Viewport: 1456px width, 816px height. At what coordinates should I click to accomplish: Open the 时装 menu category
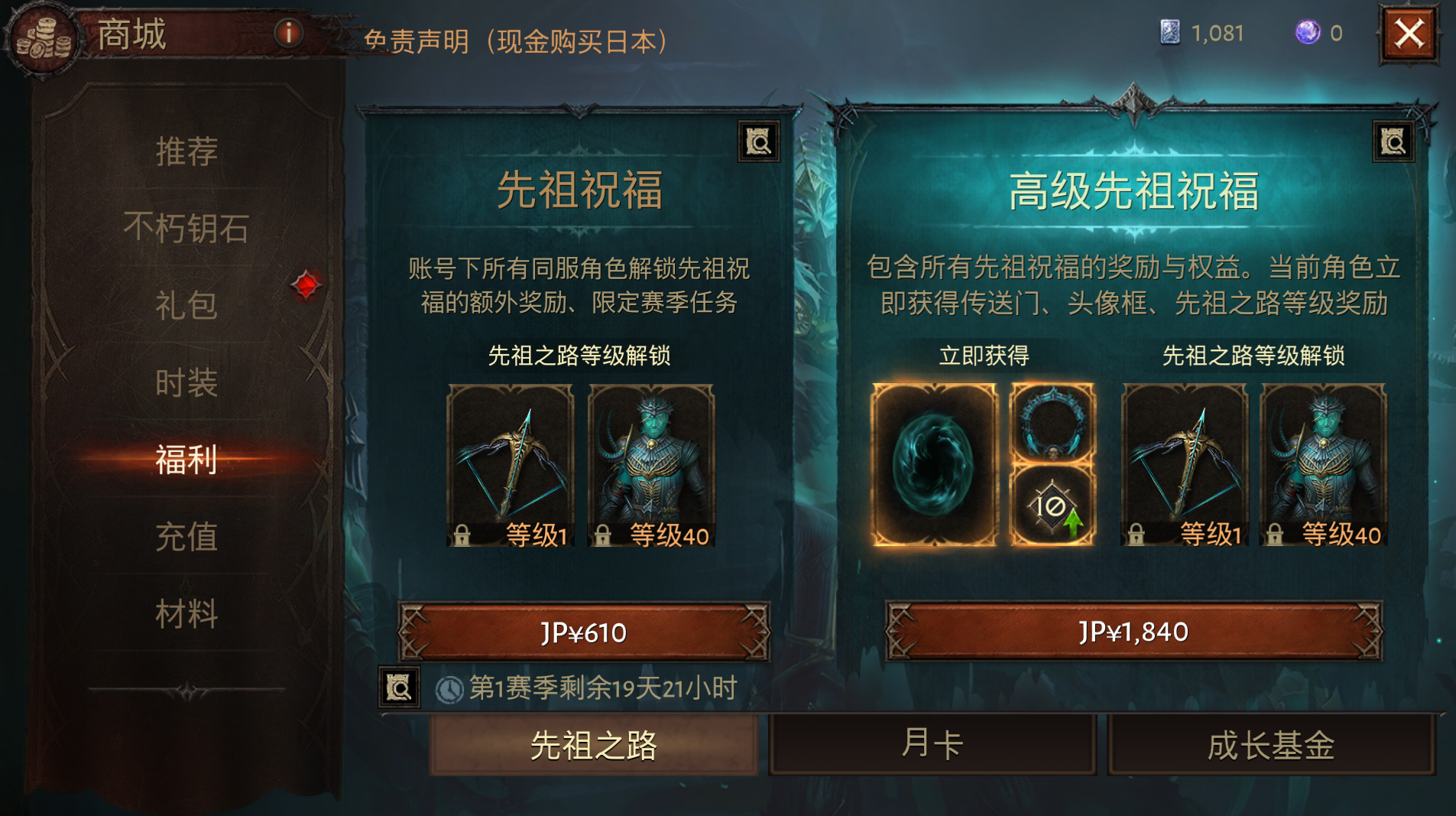(186, 382)
